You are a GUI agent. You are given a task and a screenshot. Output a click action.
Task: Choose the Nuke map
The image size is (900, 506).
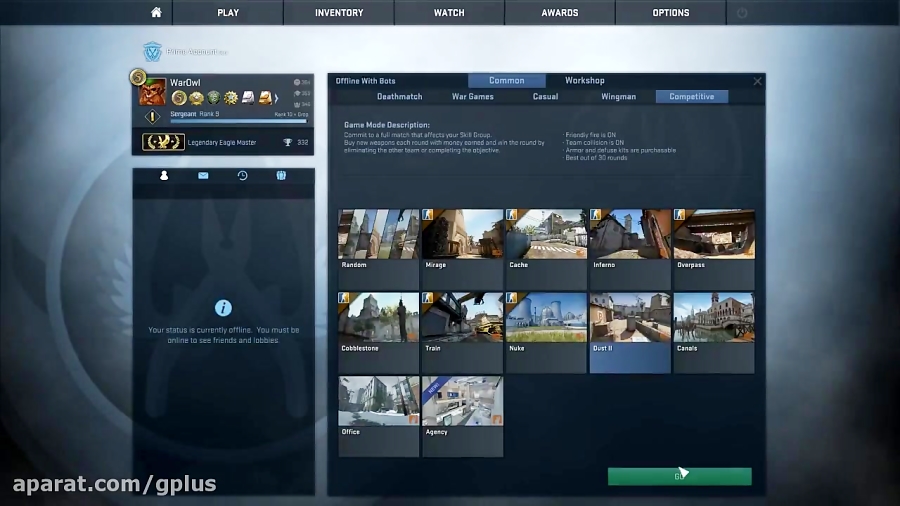(546, 333)
